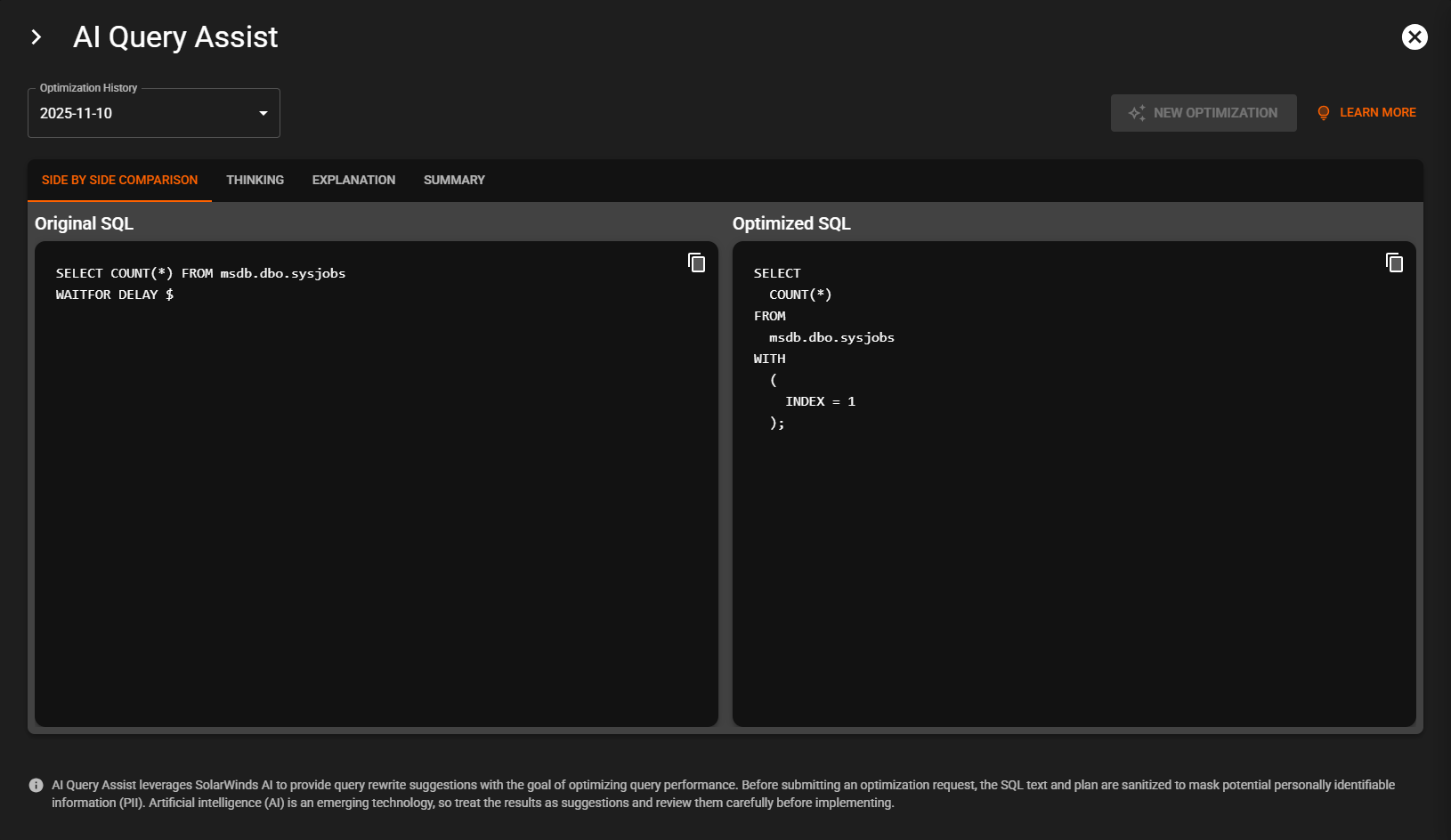Image resolution: width=1451 pixels, height=840 pixels.
Task: Open the Optimization History dropdown arrow
Action: [263, 113]
